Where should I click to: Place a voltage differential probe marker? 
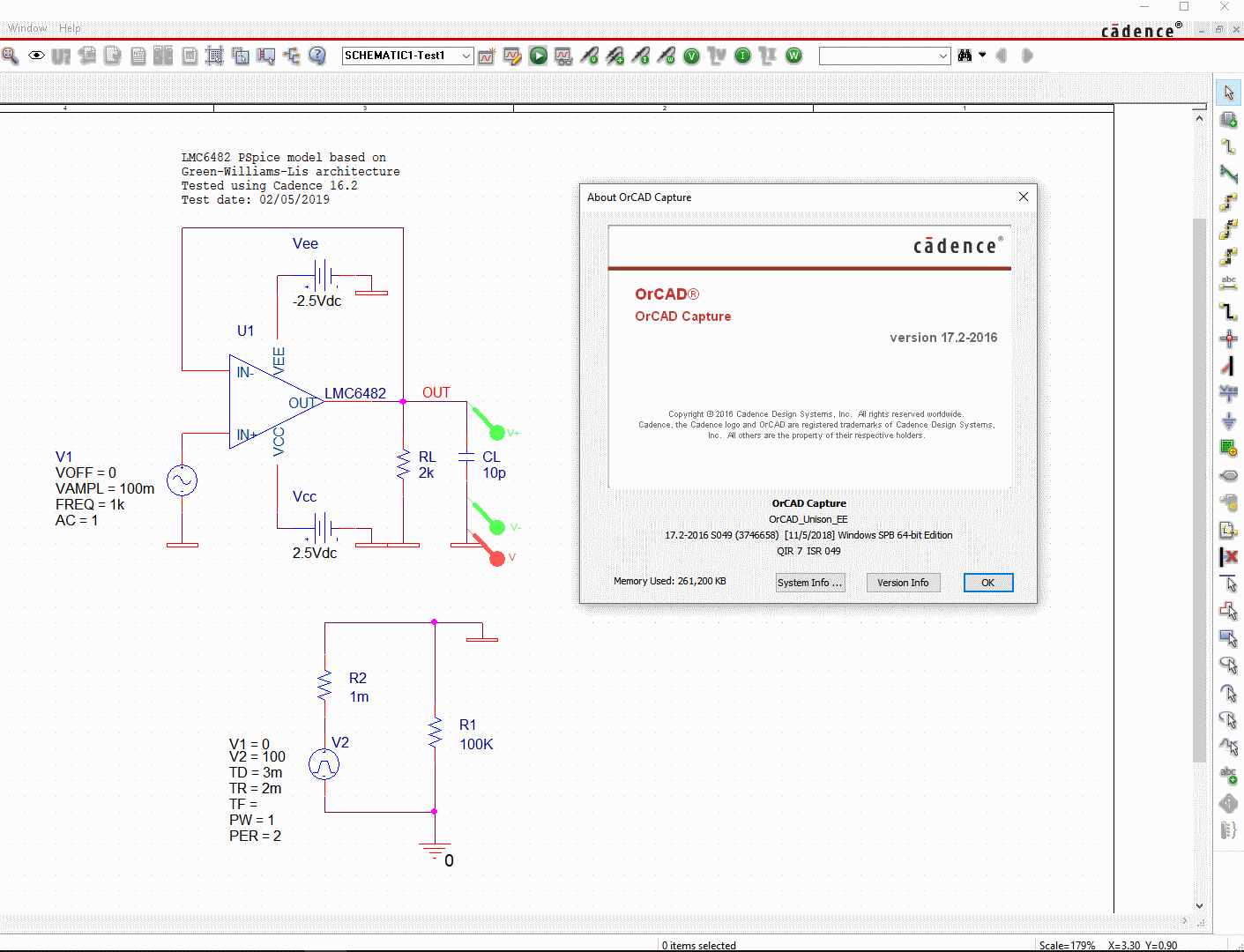[x=615, y=56]
